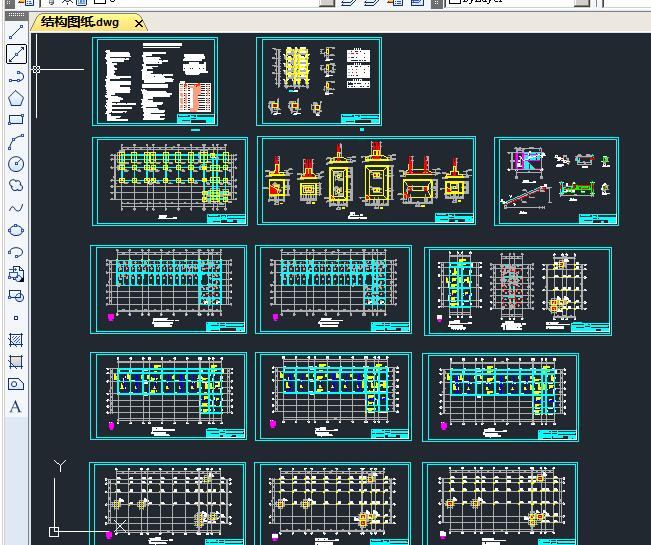Select the Circle tool
Screen dimensions: 651x545
tap(16, 164)
